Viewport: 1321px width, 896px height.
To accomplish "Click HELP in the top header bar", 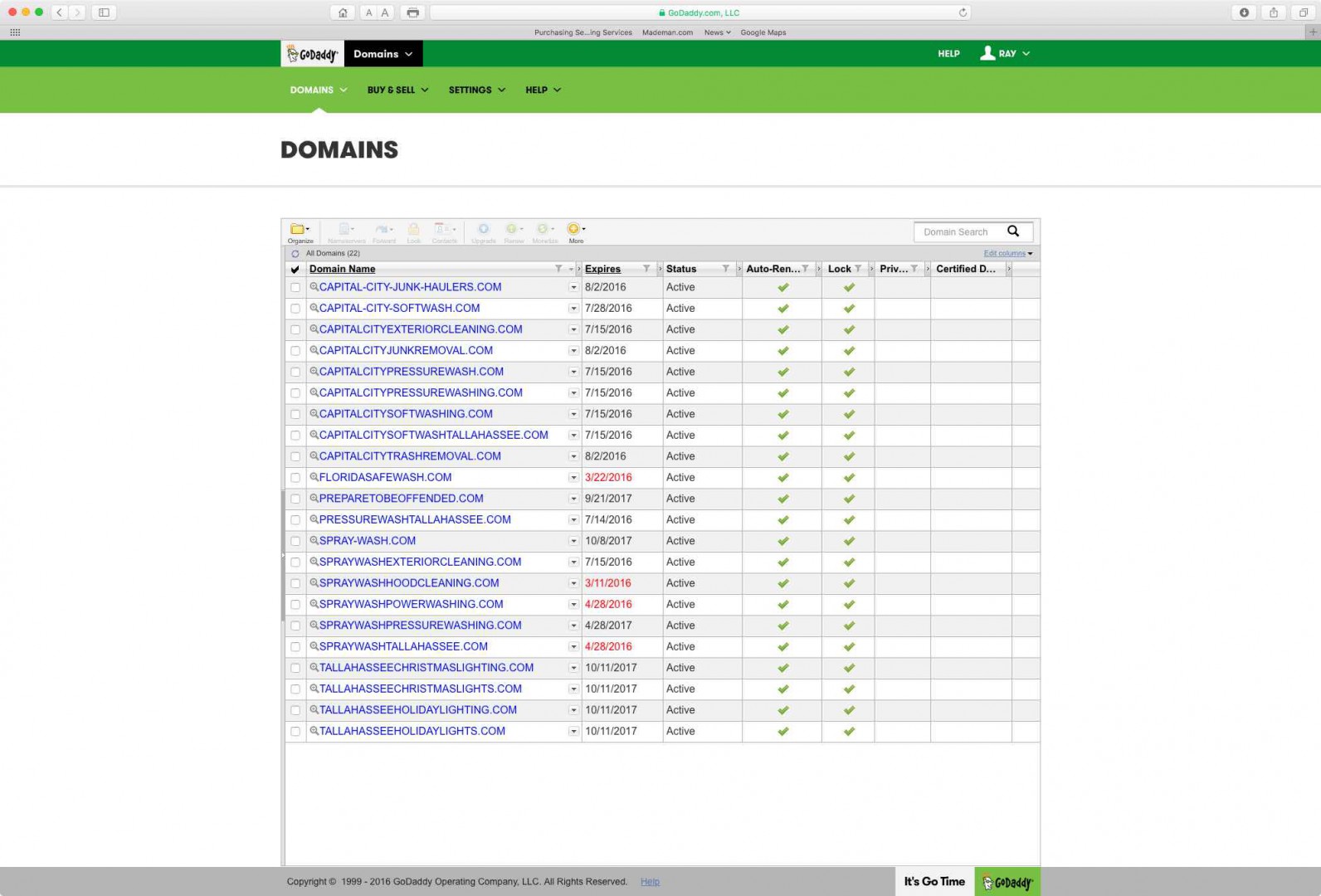I will [x=948, y=54].
